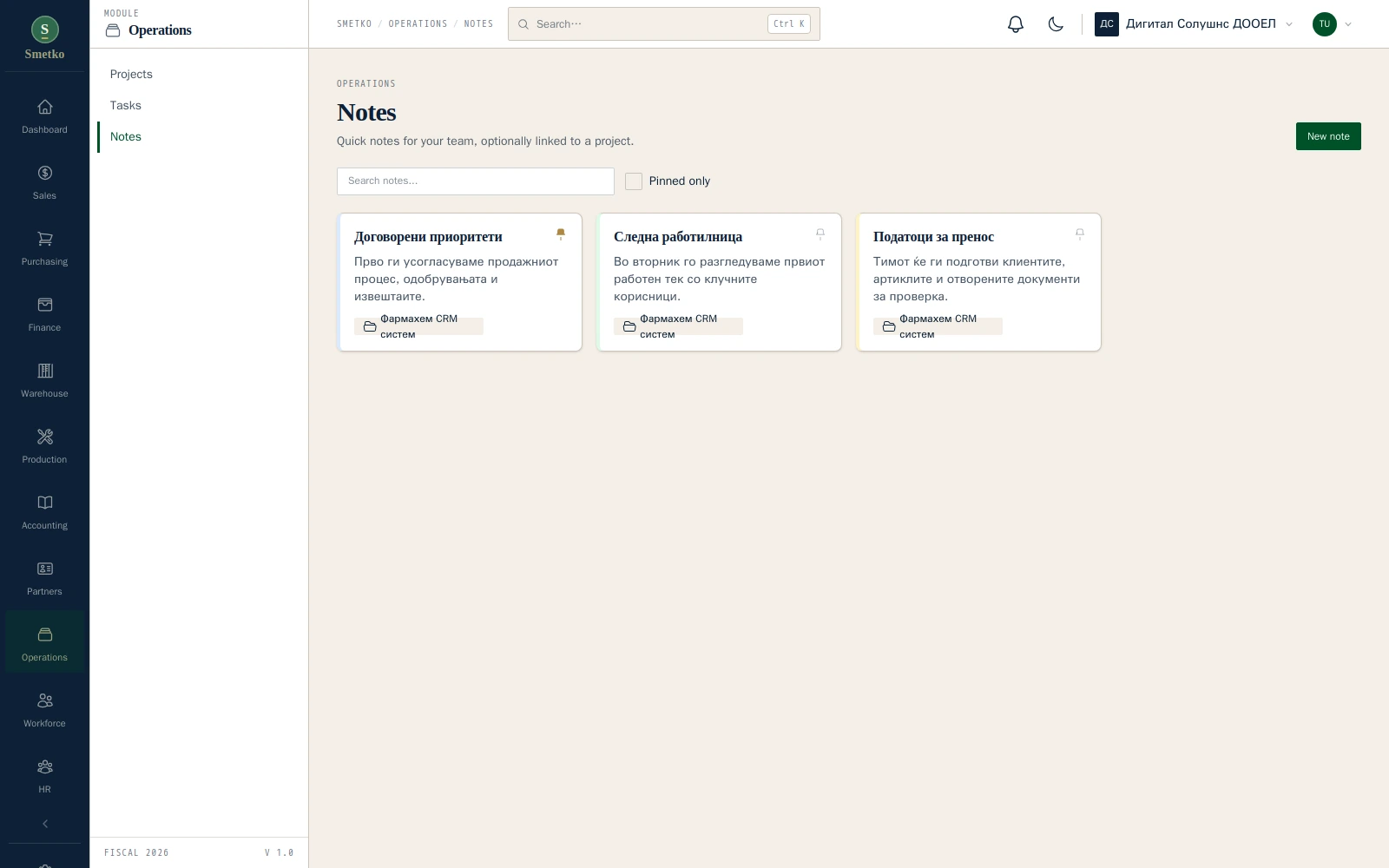Viewport: 1389px width, 868px height.
Task: Open the Production module
Action: click(x=44, y=447)
